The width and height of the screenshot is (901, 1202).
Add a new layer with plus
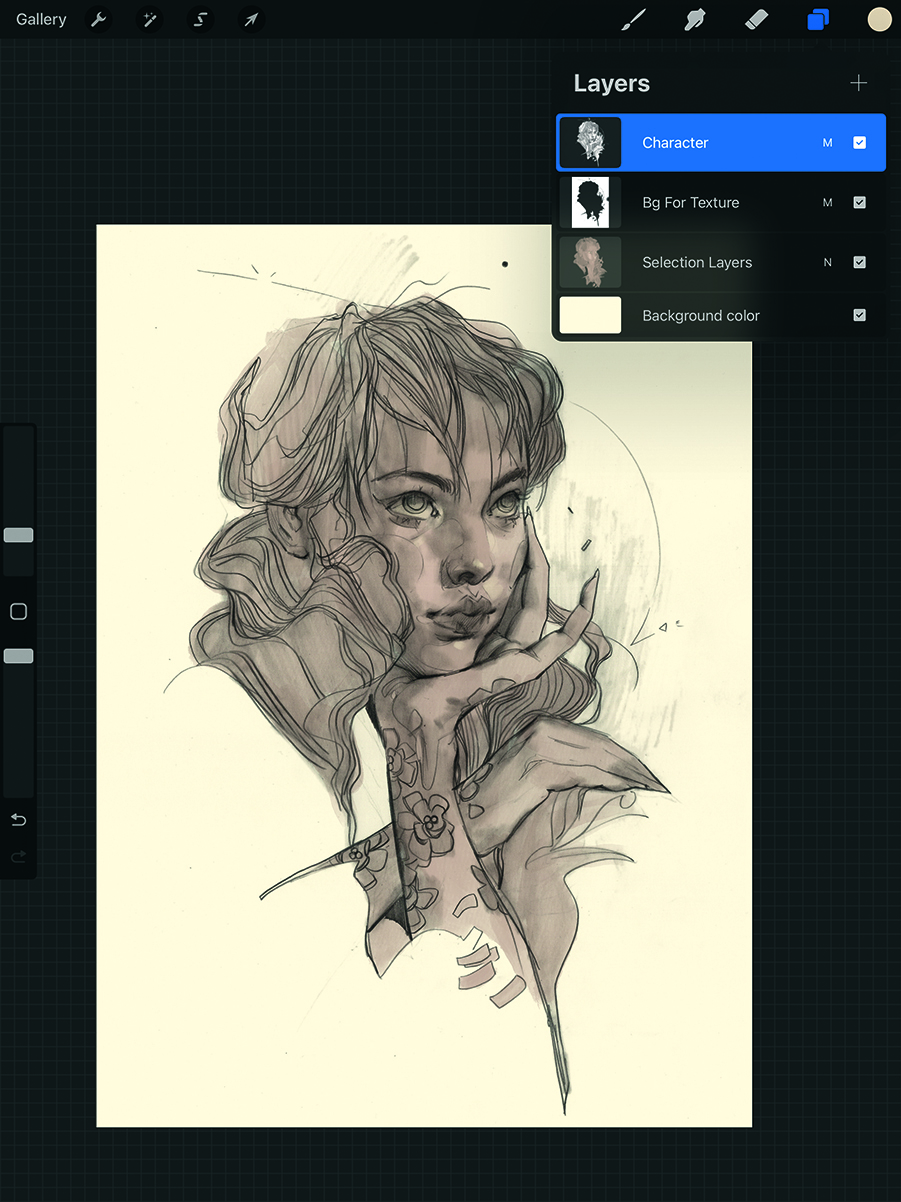(x=858, y=83)
